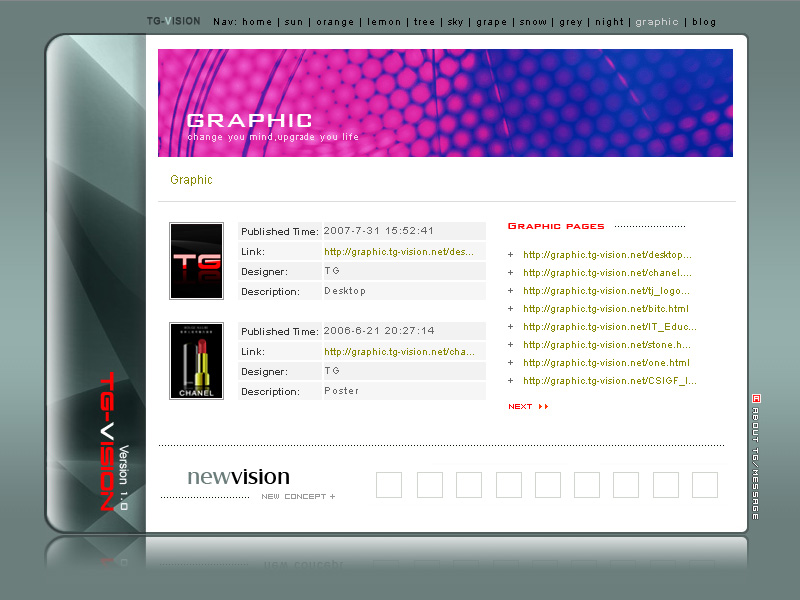Open the tj_logo... link in Graphic Pages

tap(606, 291)
